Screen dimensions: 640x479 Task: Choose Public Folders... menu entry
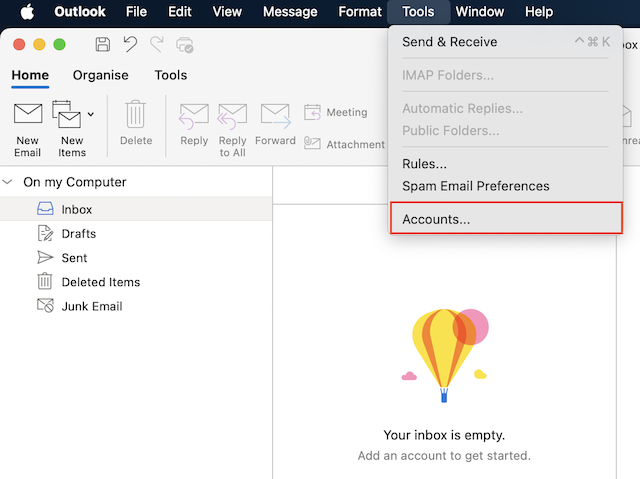click(506, 131)
